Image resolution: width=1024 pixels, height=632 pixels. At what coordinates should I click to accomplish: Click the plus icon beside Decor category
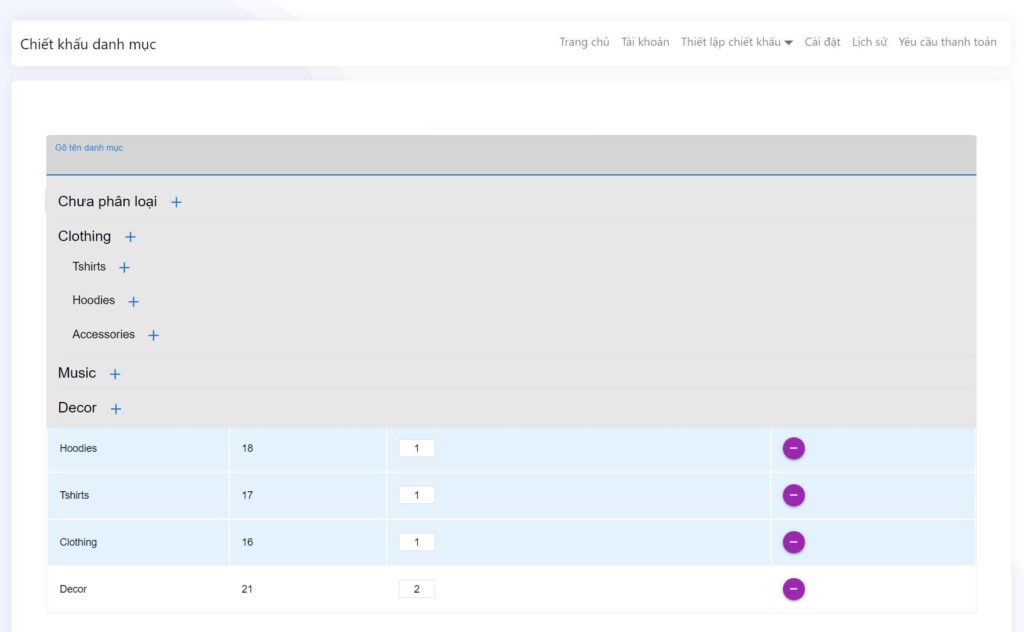pyautogui.click(x=116, y=409)
